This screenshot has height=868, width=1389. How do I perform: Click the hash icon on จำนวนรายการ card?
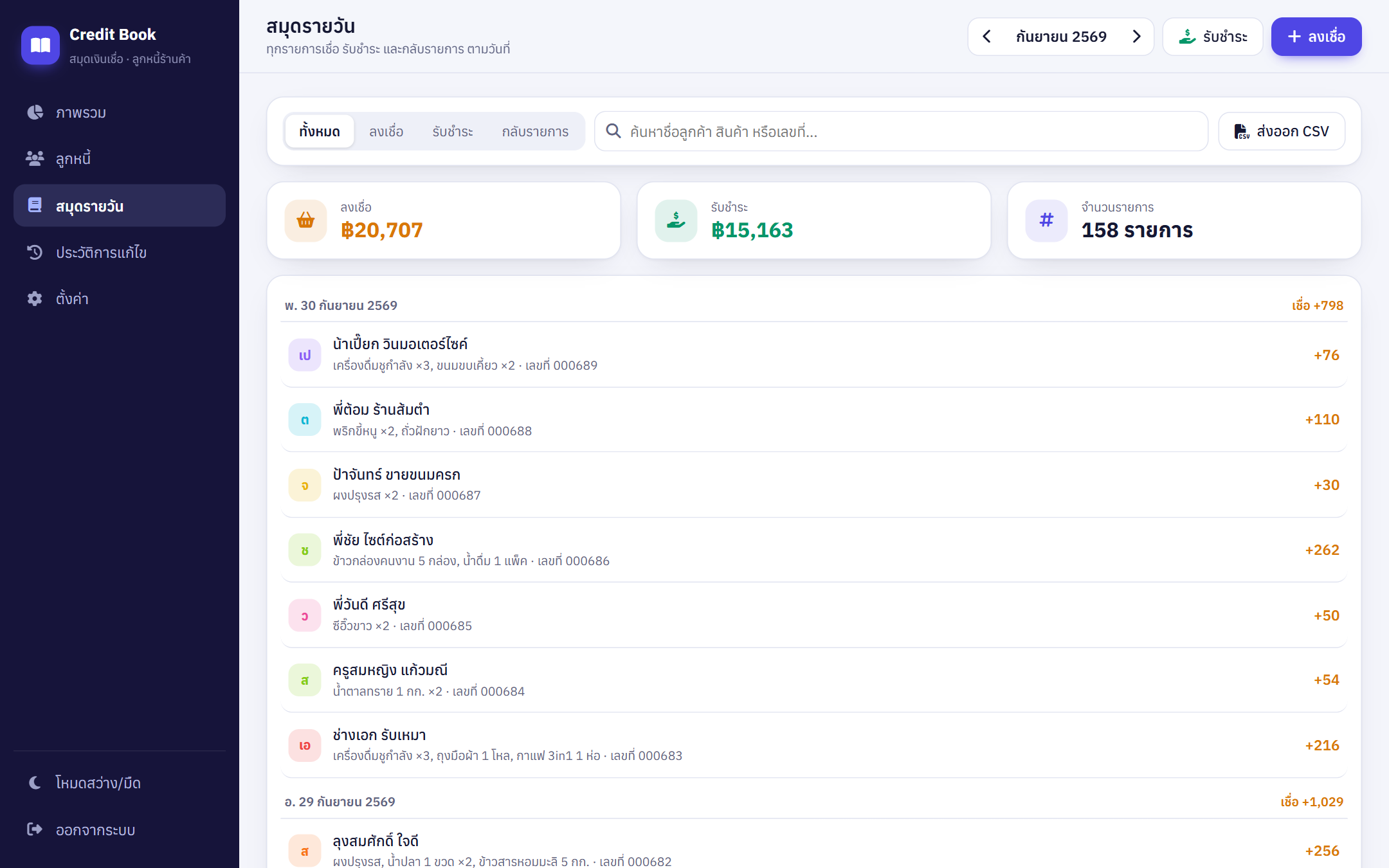pyautogui.click(x=1047, y=221)
